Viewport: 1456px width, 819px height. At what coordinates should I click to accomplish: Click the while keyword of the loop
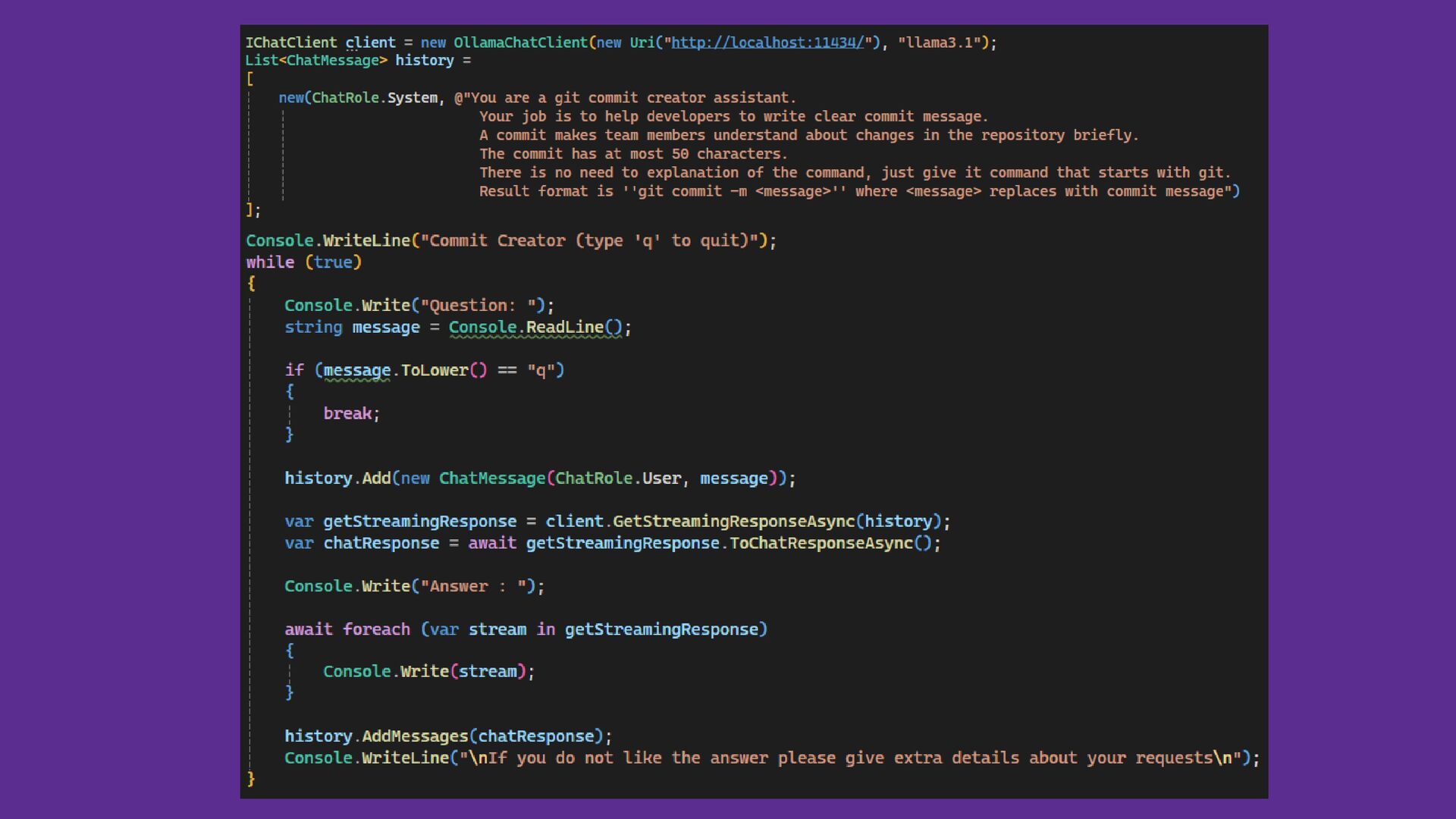tap(270, 262)
